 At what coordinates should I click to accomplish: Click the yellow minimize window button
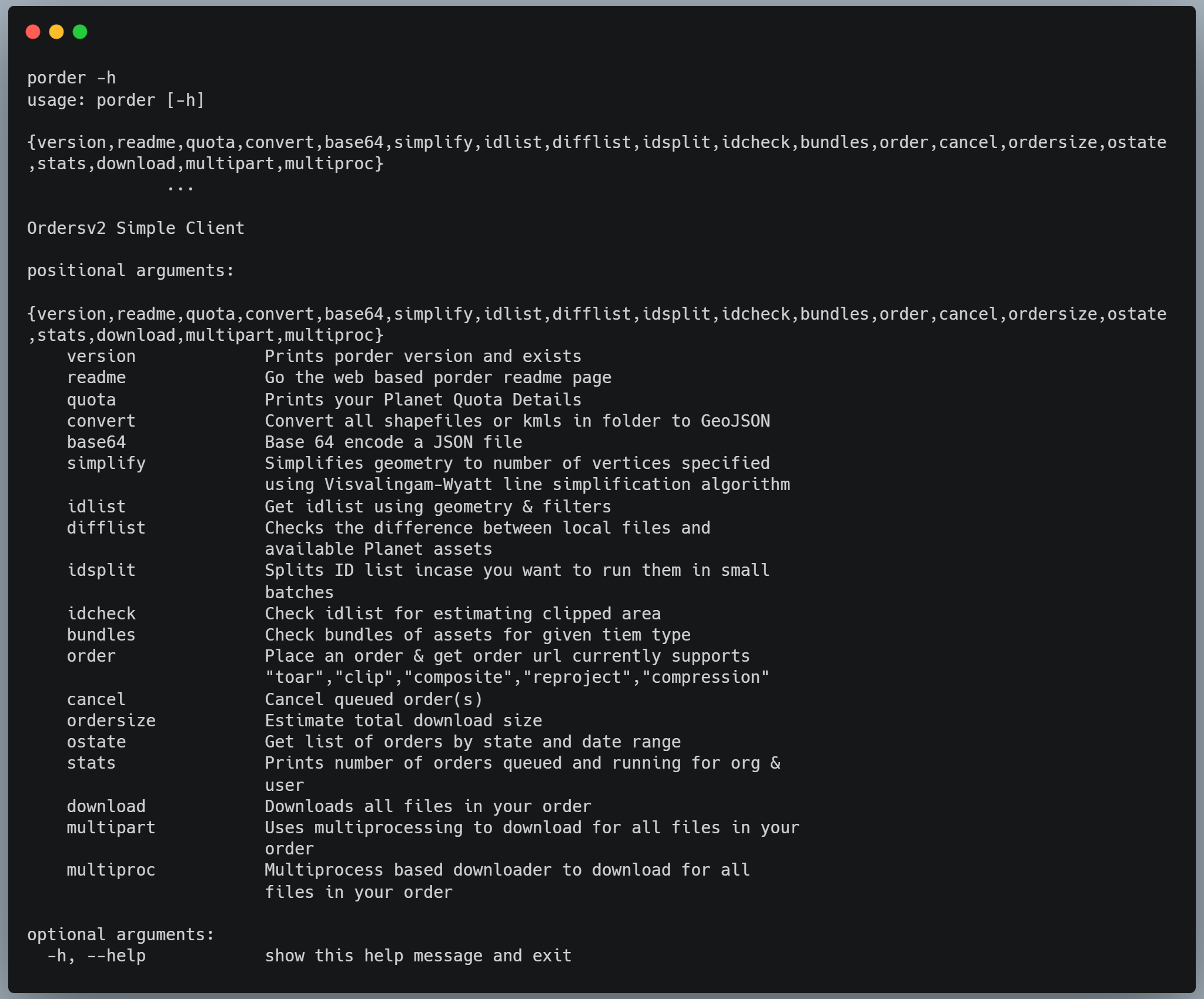pyautogui.click(x=56, y=32)
